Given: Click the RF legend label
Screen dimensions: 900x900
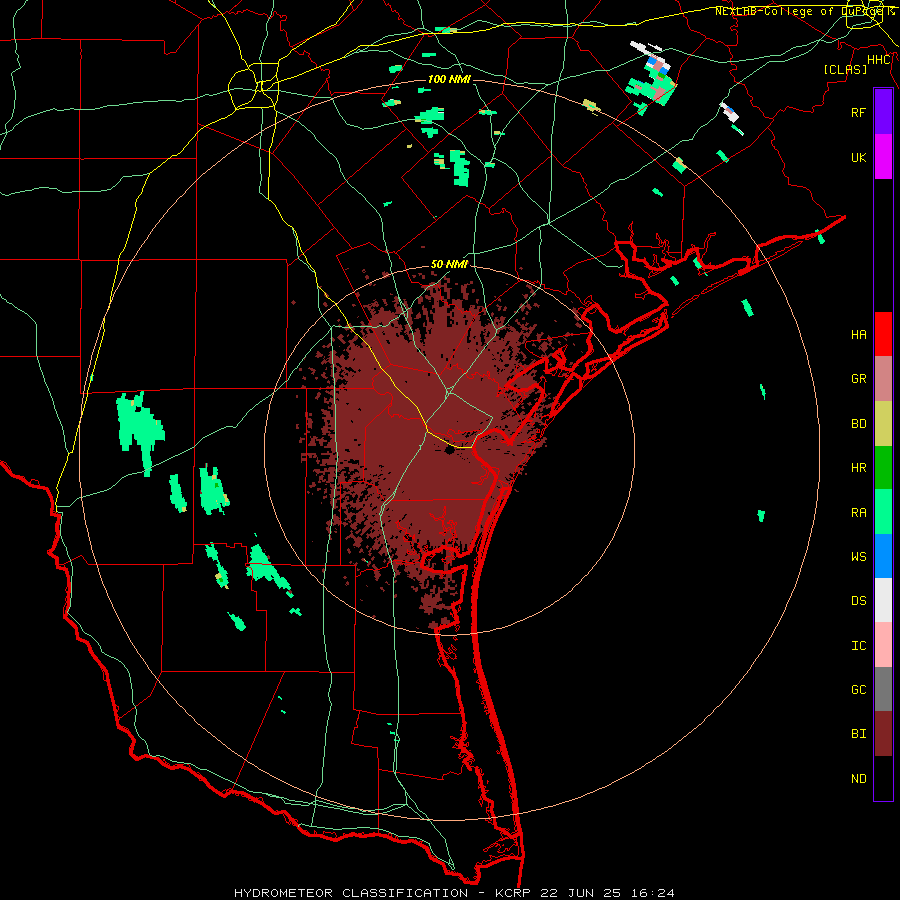Looking at the screenshot, I should pyautogui.click(x=858, y=112).
